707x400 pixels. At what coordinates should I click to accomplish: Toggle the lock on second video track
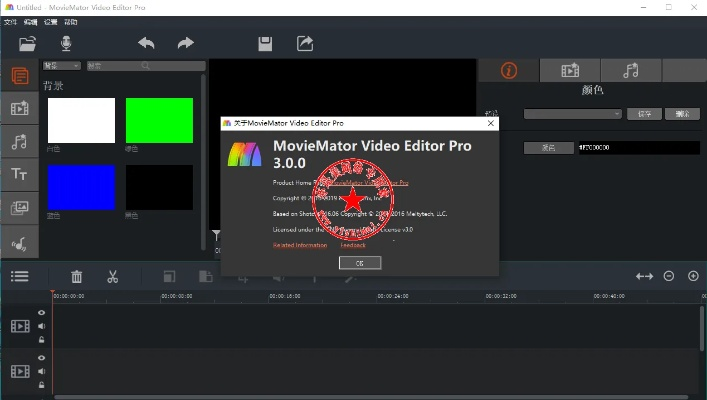click(42, 384)
